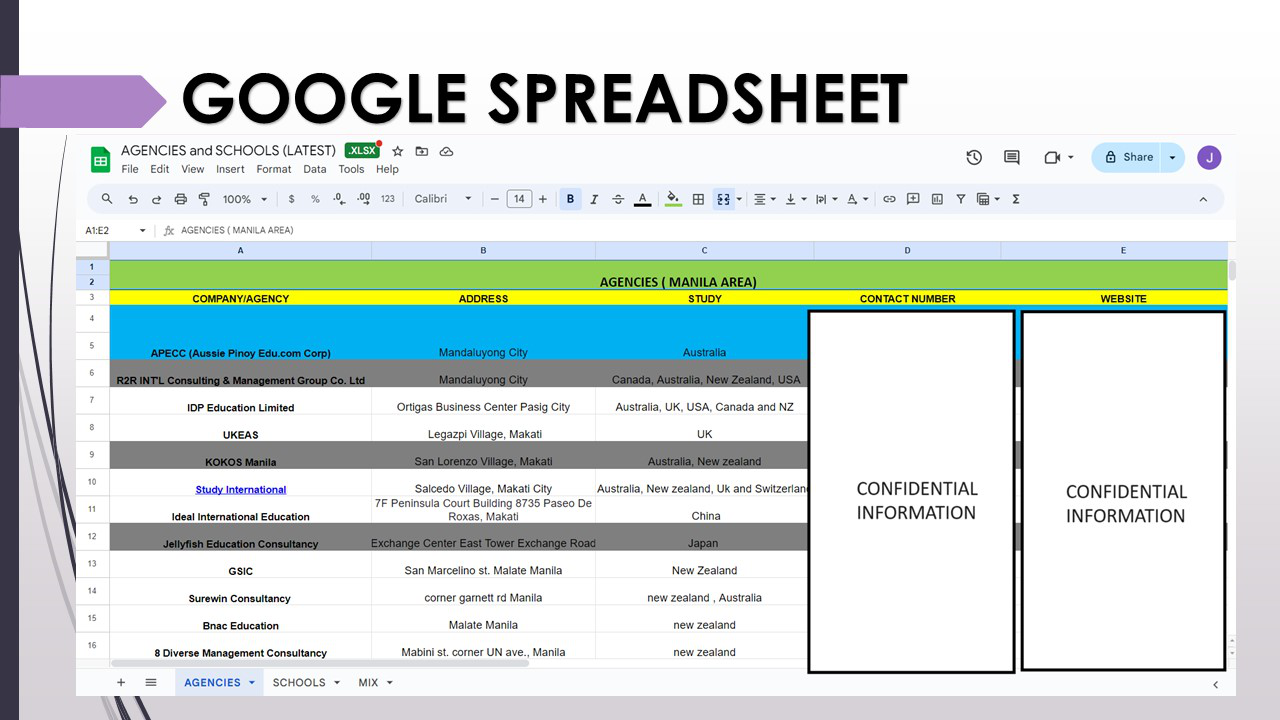The height and width of the screenshot is (720, 1280).
Task: Open the 123 number format menu
Action: (x=388, y=199)
